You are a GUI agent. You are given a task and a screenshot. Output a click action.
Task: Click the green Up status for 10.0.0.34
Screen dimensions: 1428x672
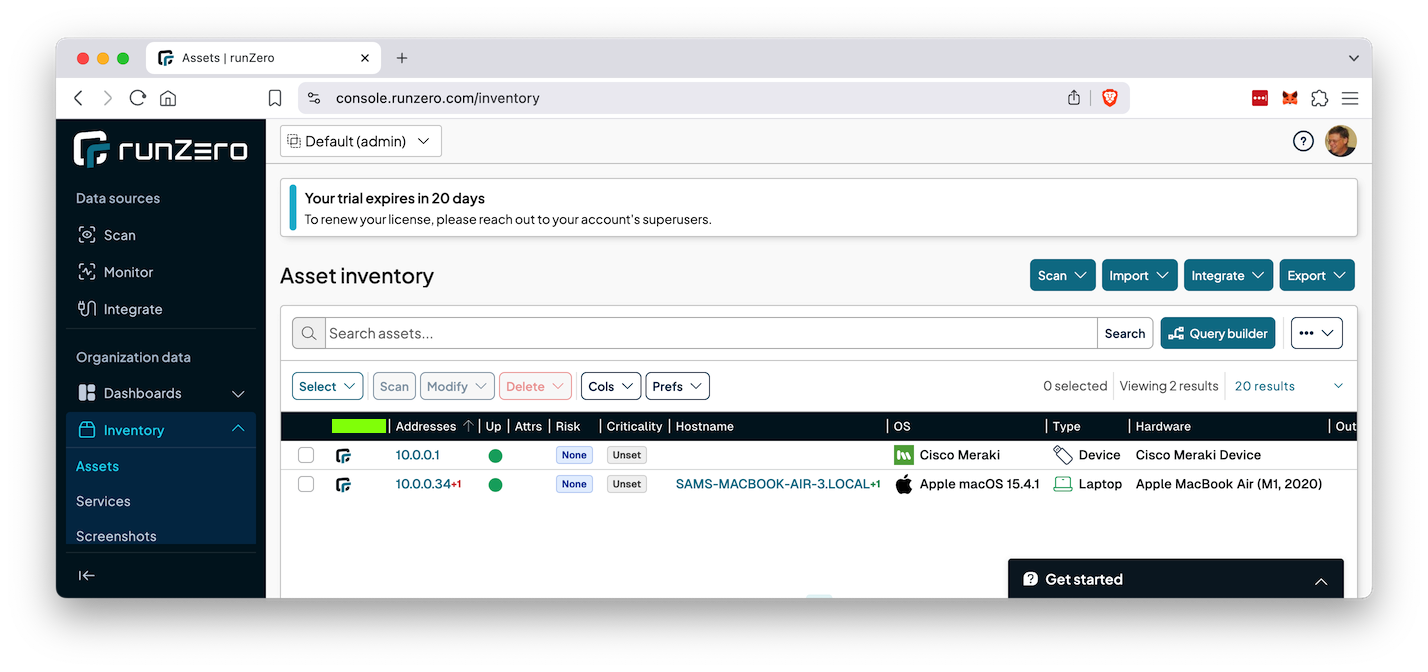pyautogui.click(x=495, y=485)
